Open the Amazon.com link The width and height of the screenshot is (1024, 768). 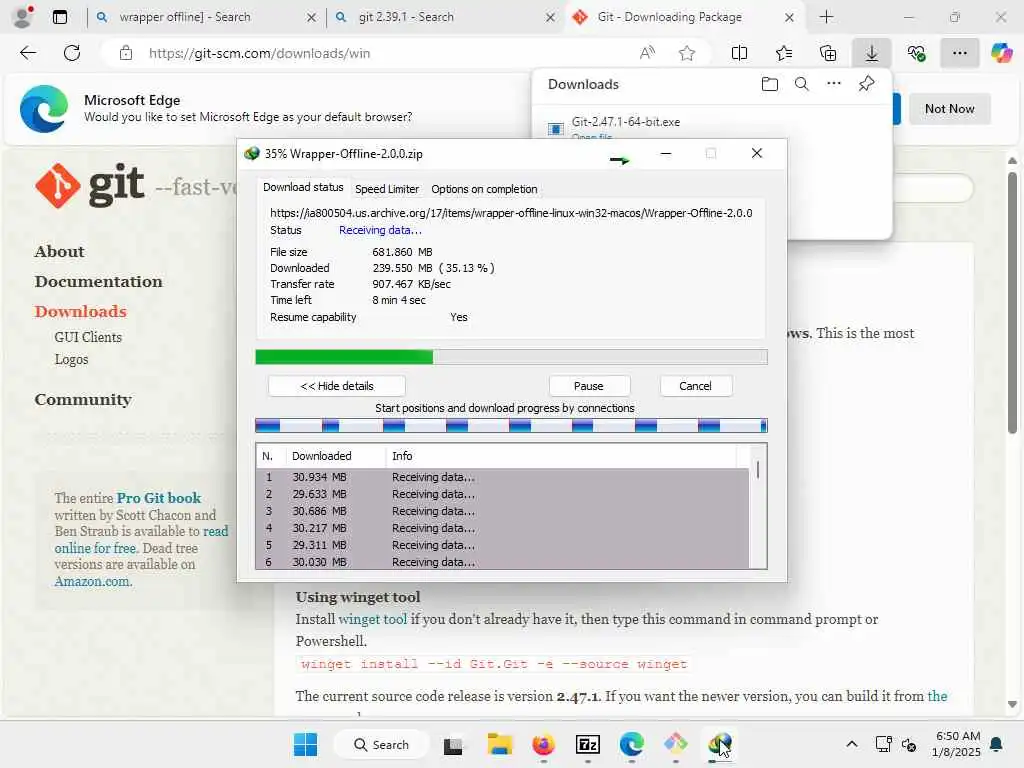coord(93,581)
